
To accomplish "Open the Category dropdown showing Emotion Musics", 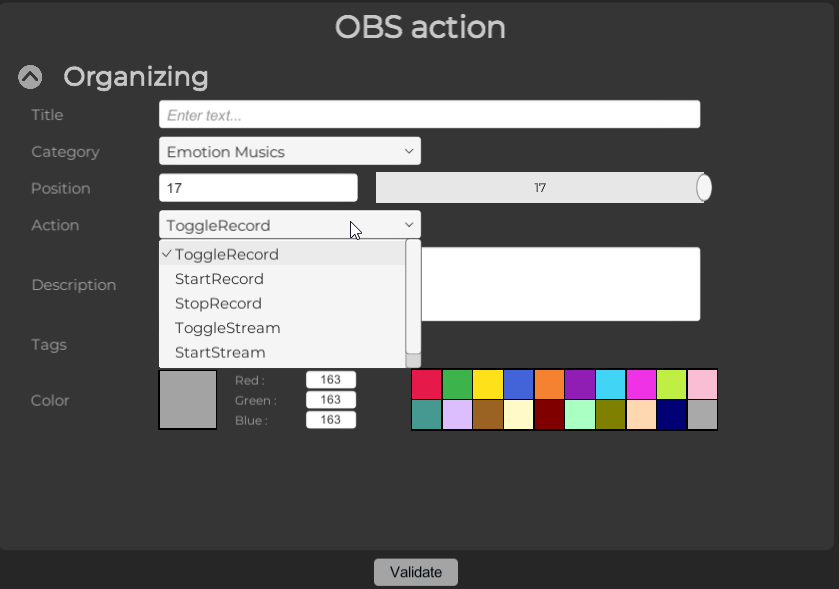I will pyautogui.click(x=289, y=151).
